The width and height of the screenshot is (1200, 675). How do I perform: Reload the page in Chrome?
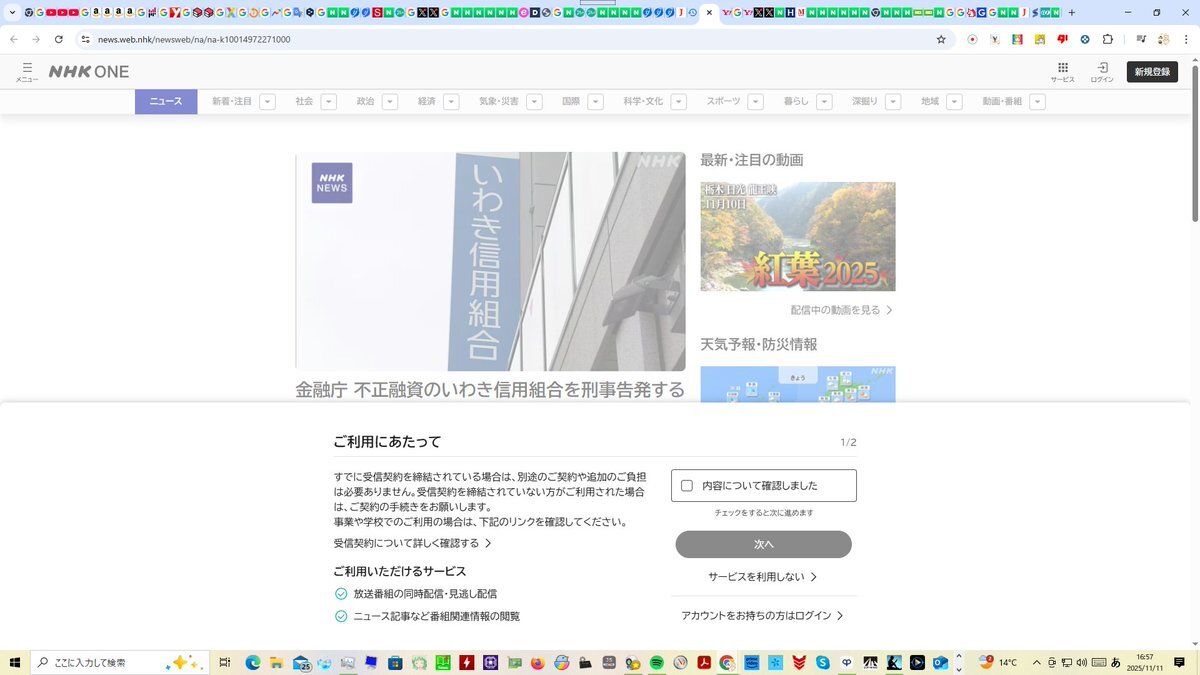[x=59, y=39]
